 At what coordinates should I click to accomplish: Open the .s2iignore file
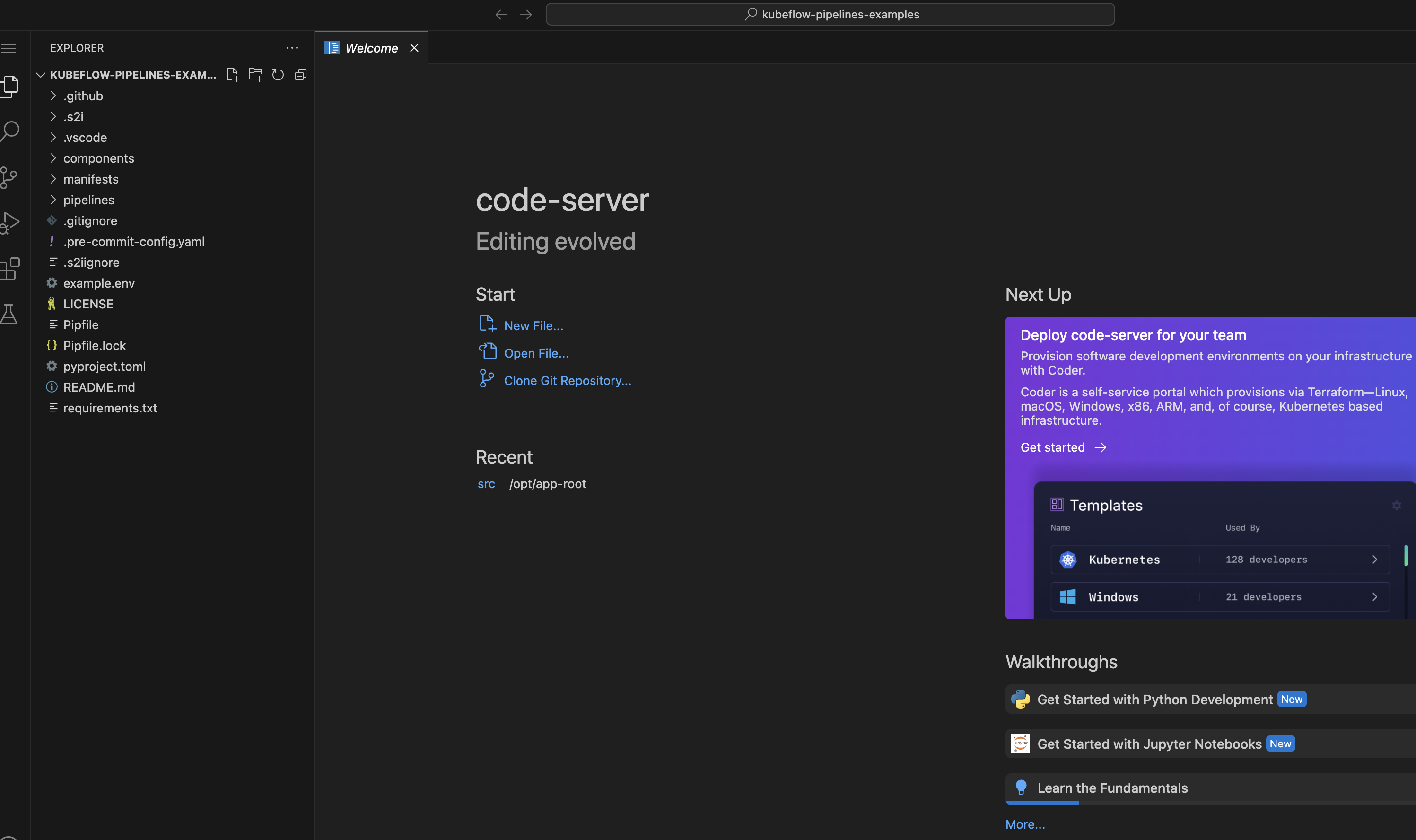pos(91,262)
